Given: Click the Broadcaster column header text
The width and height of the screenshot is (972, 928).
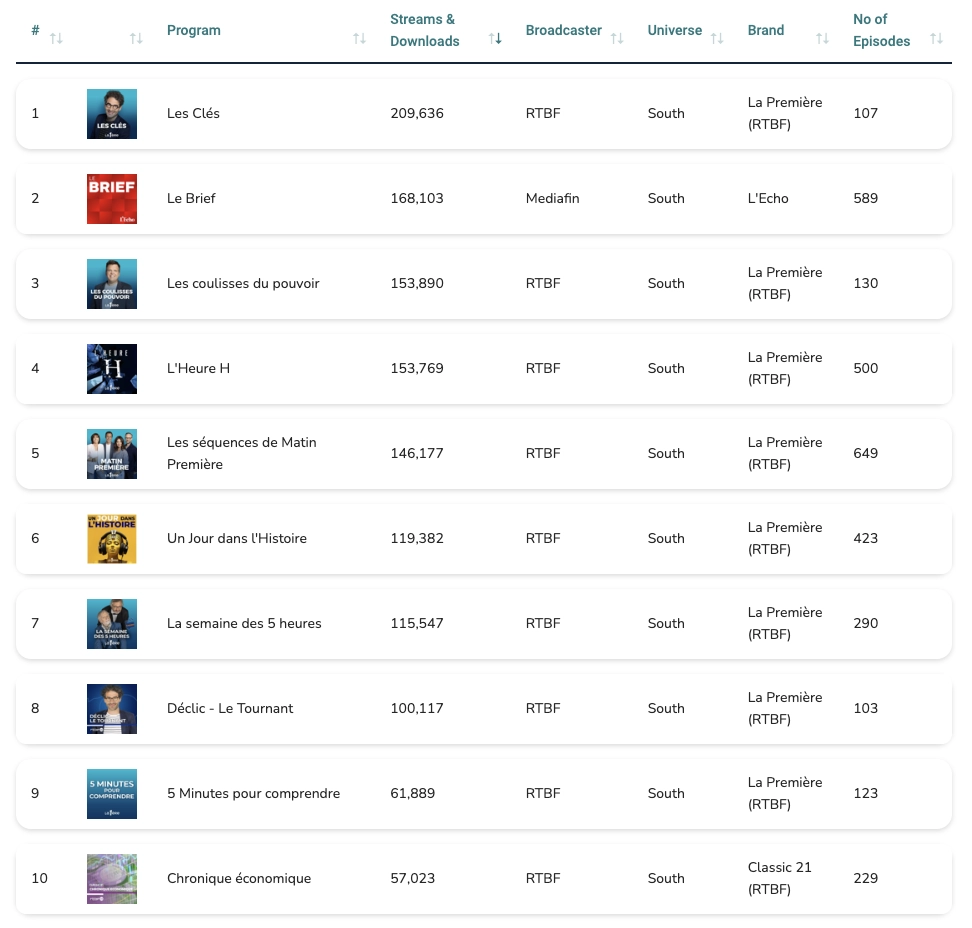Looking at the screenshot, I should pyautogui.click(x=564, y=30).
